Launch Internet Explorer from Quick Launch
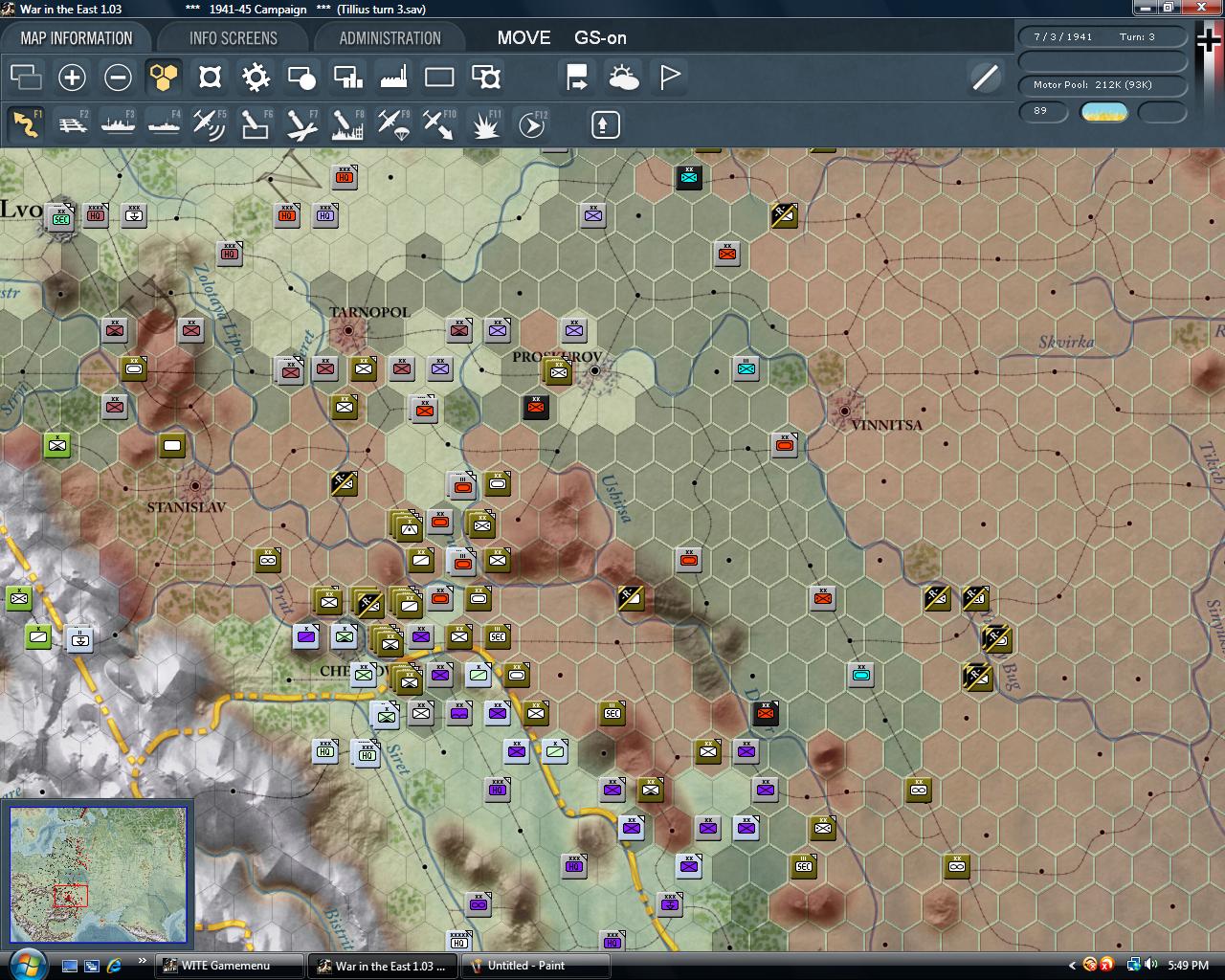 pyautogui.click(x=114, y=966)
